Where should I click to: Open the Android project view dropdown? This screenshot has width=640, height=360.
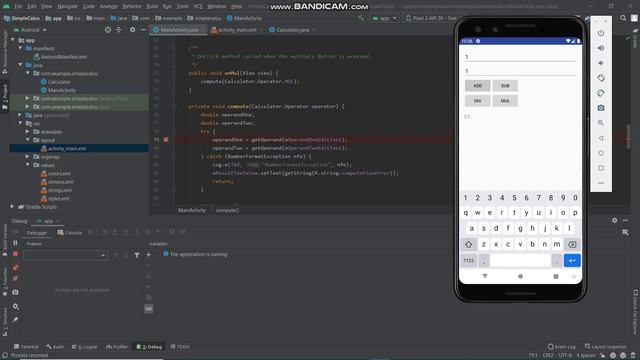[30, 30]
